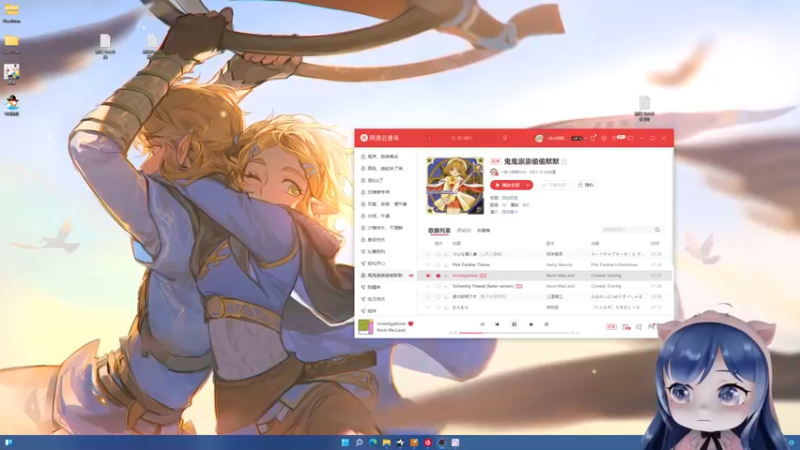The height and width of the screenshot is (450, 800).
Task: Open the Pink Panther's Penthouse album
Action: 614,265
